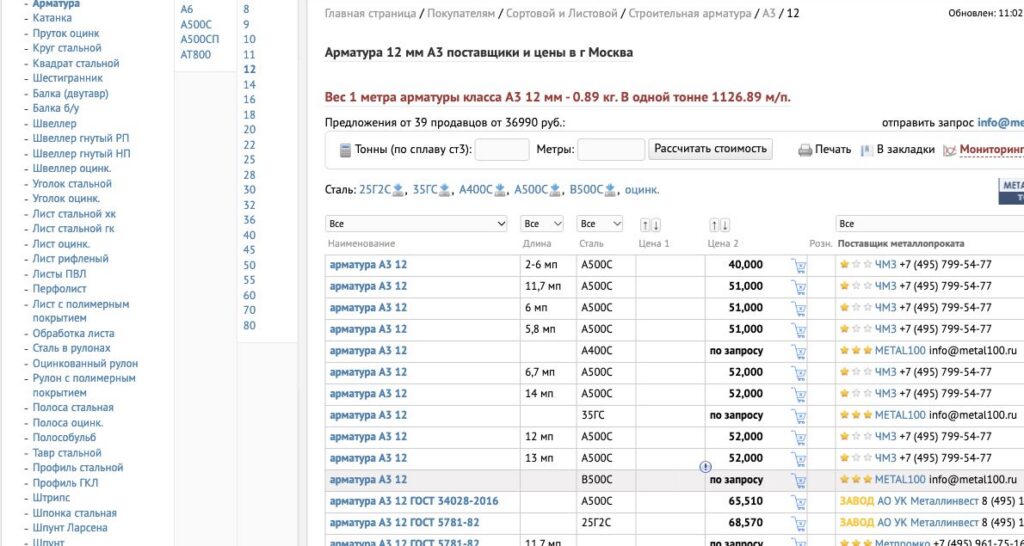
Task: Click the оцинк. steel link
Action: (x=642, y=190)
